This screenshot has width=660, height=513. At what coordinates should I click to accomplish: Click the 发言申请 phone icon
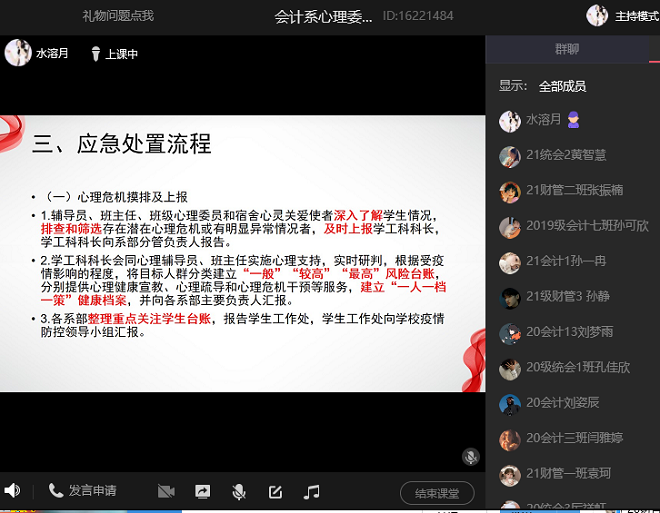tap(56, 491)
